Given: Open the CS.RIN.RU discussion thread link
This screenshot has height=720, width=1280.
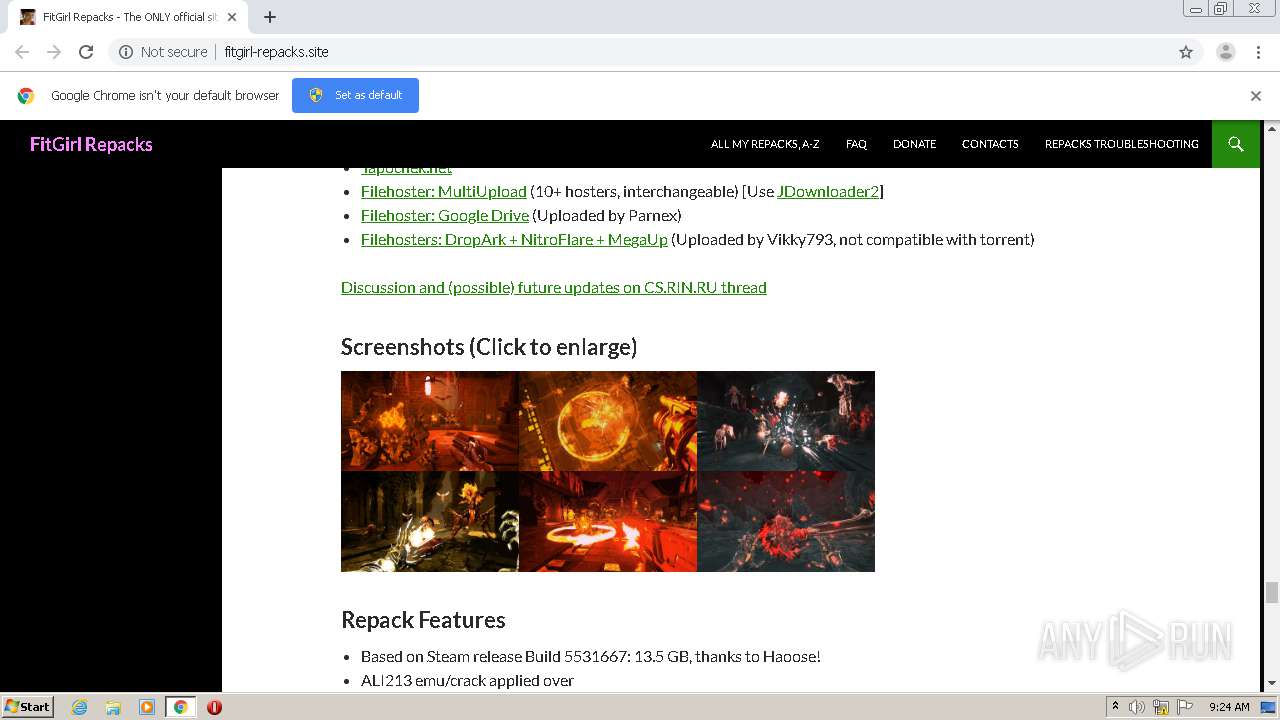Looking at the screenshot, I should point(553,287).
